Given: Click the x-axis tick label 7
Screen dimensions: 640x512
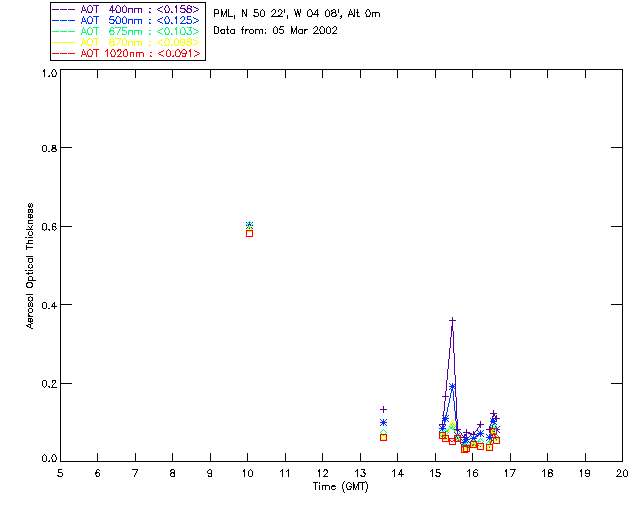Looking at the screenshot, I should [x=135, y=473].
